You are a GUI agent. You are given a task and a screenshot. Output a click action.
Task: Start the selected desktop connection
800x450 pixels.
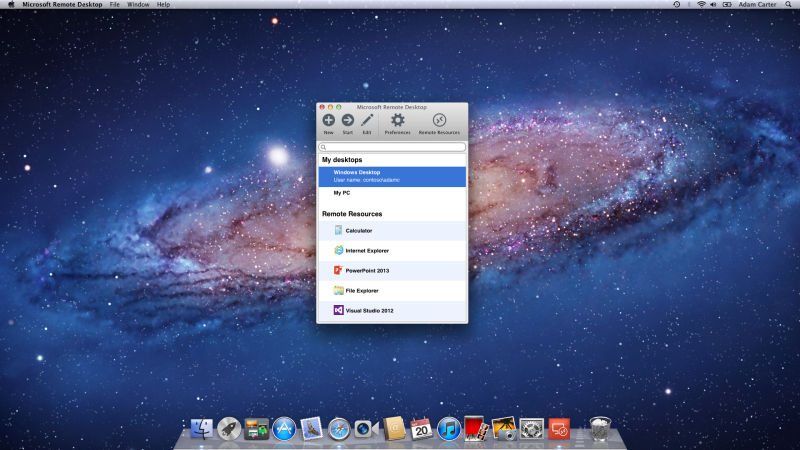(347, 120)
